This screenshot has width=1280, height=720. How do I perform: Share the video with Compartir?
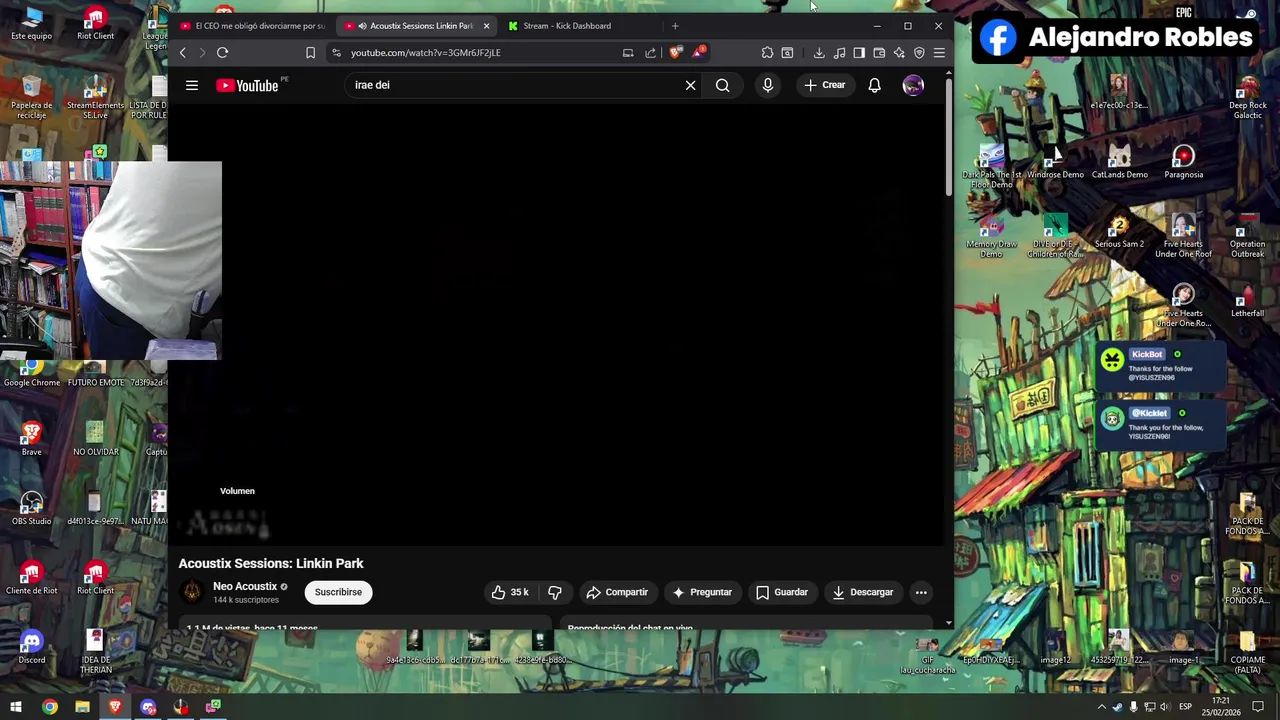click(x=617, y=592)
